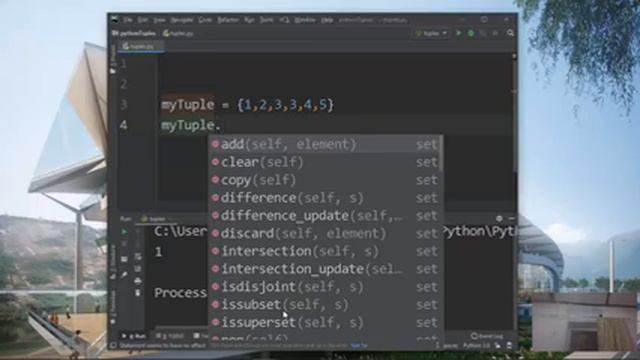Screen dimensions: 640x360
Task: Click the trash clear-output icon in Run panel
Action: pyautogui.click(x=138, y=293)
